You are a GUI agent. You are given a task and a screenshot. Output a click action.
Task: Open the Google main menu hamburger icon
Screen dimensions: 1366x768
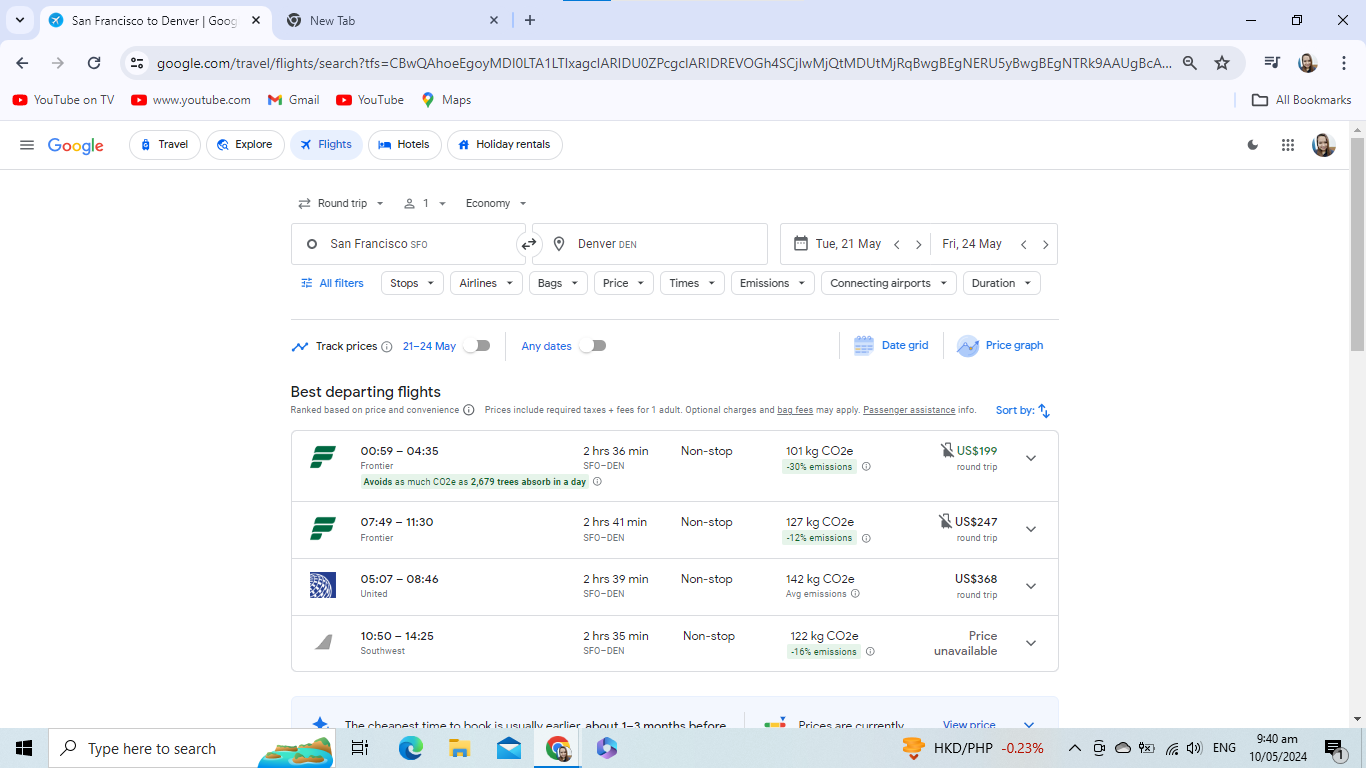(x=27, y=145)
